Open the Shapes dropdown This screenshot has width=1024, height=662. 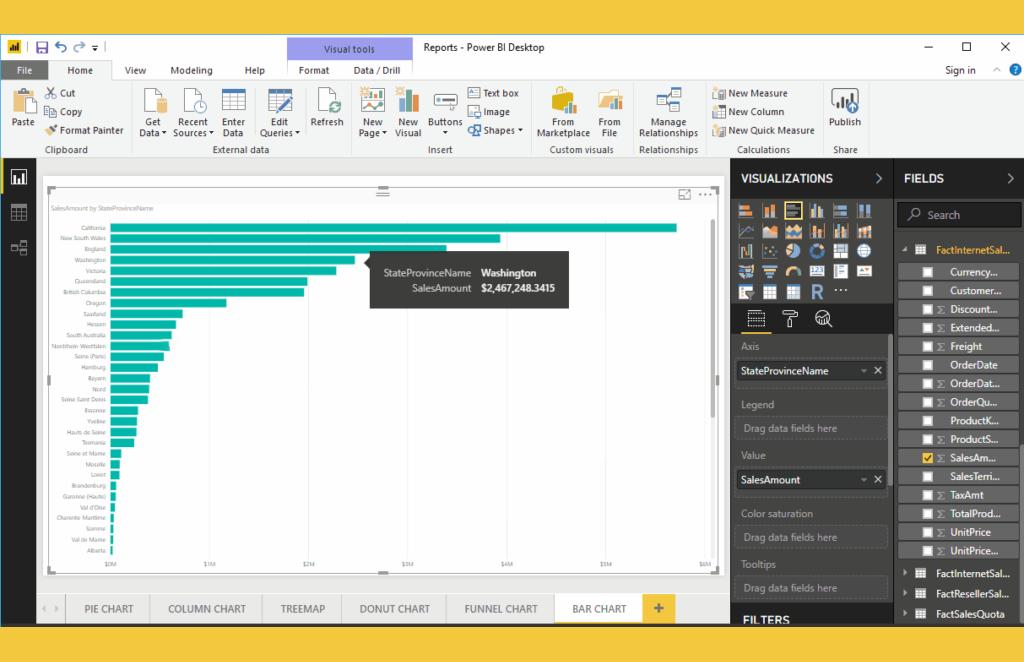496,131
